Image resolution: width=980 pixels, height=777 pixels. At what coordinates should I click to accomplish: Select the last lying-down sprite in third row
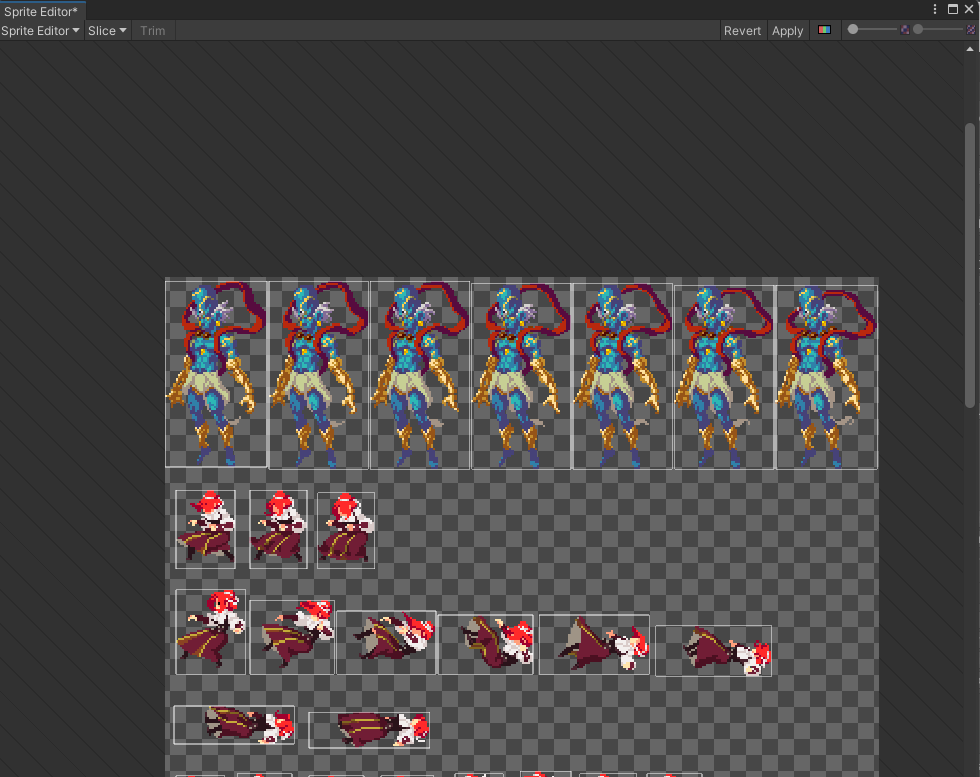[x=713, y=648]
